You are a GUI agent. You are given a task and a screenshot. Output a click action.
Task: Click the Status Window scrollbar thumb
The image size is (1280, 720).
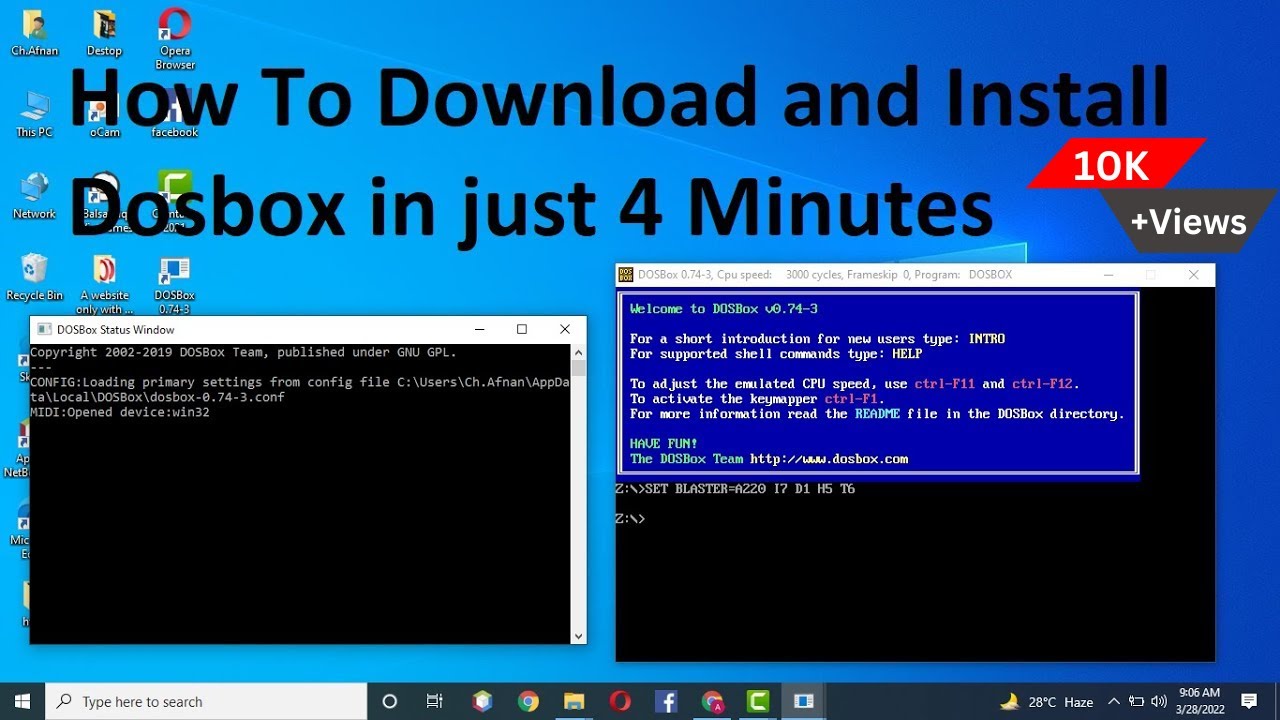point(578,368)
